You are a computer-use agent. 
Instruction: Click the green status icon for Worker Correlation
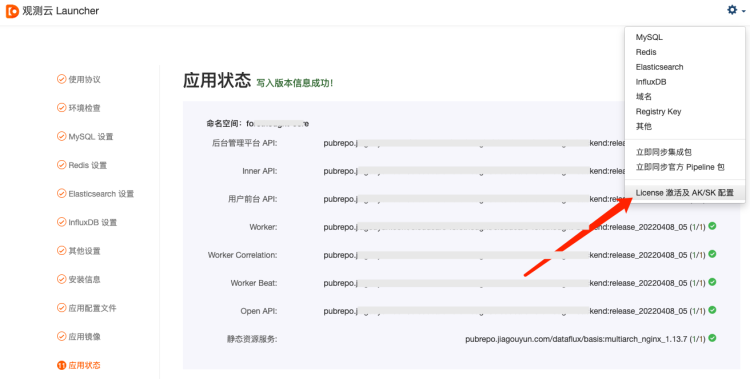(x=712, y=254)
